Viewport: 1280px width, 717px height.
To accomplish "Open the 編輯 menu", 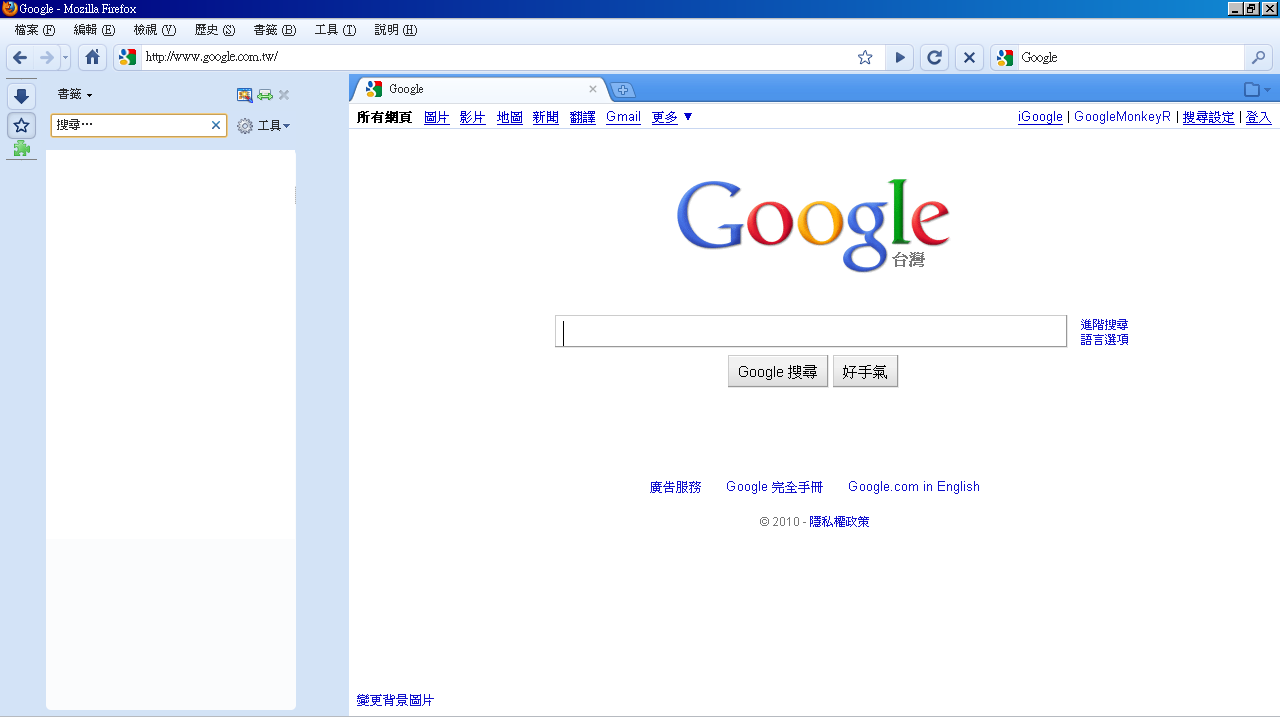I will (x=94, y=30).
